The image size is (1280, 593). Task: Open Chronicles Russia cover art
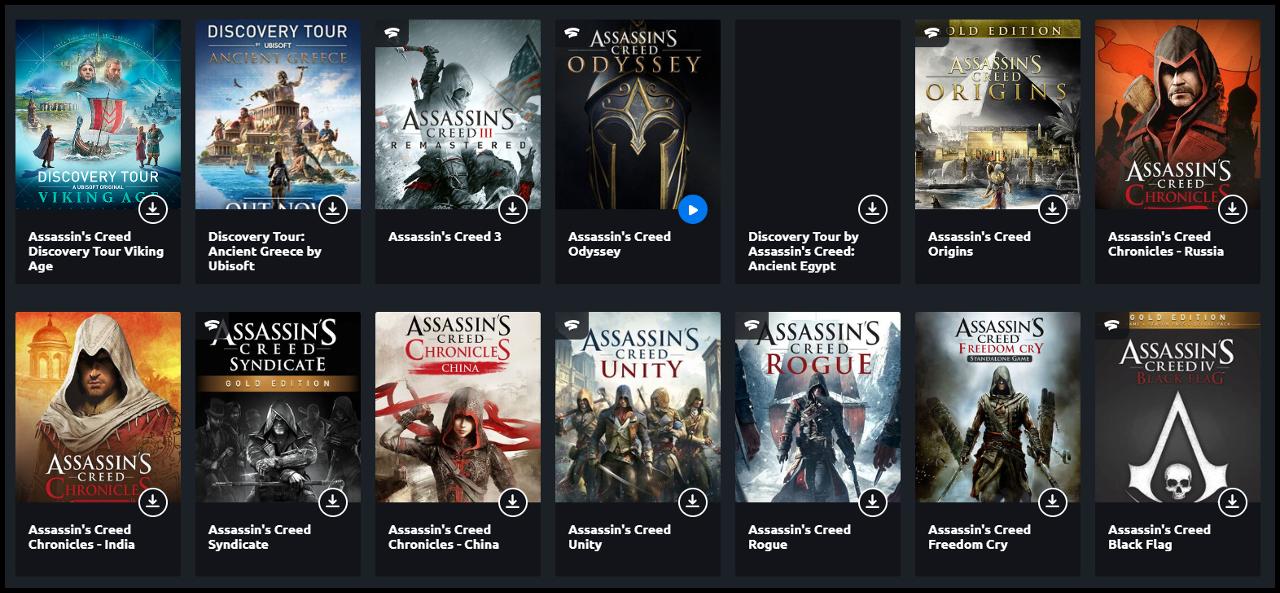1178,114
